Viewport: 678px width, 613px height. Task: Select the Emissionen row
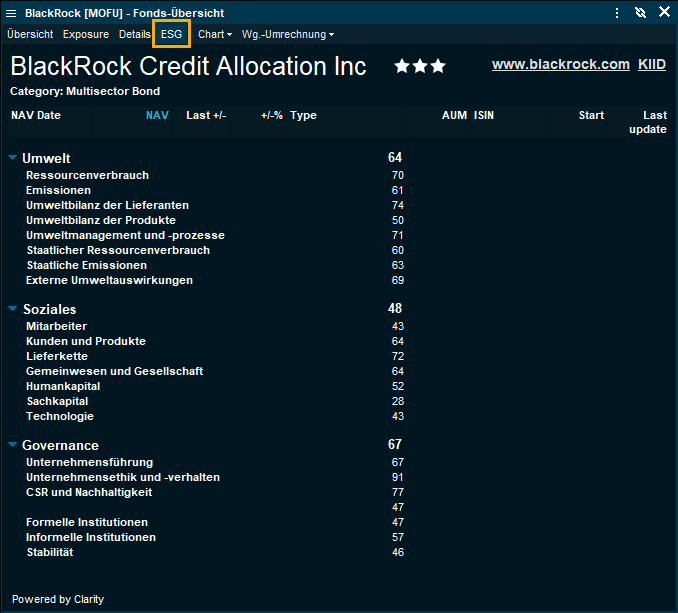pos(58,190)
